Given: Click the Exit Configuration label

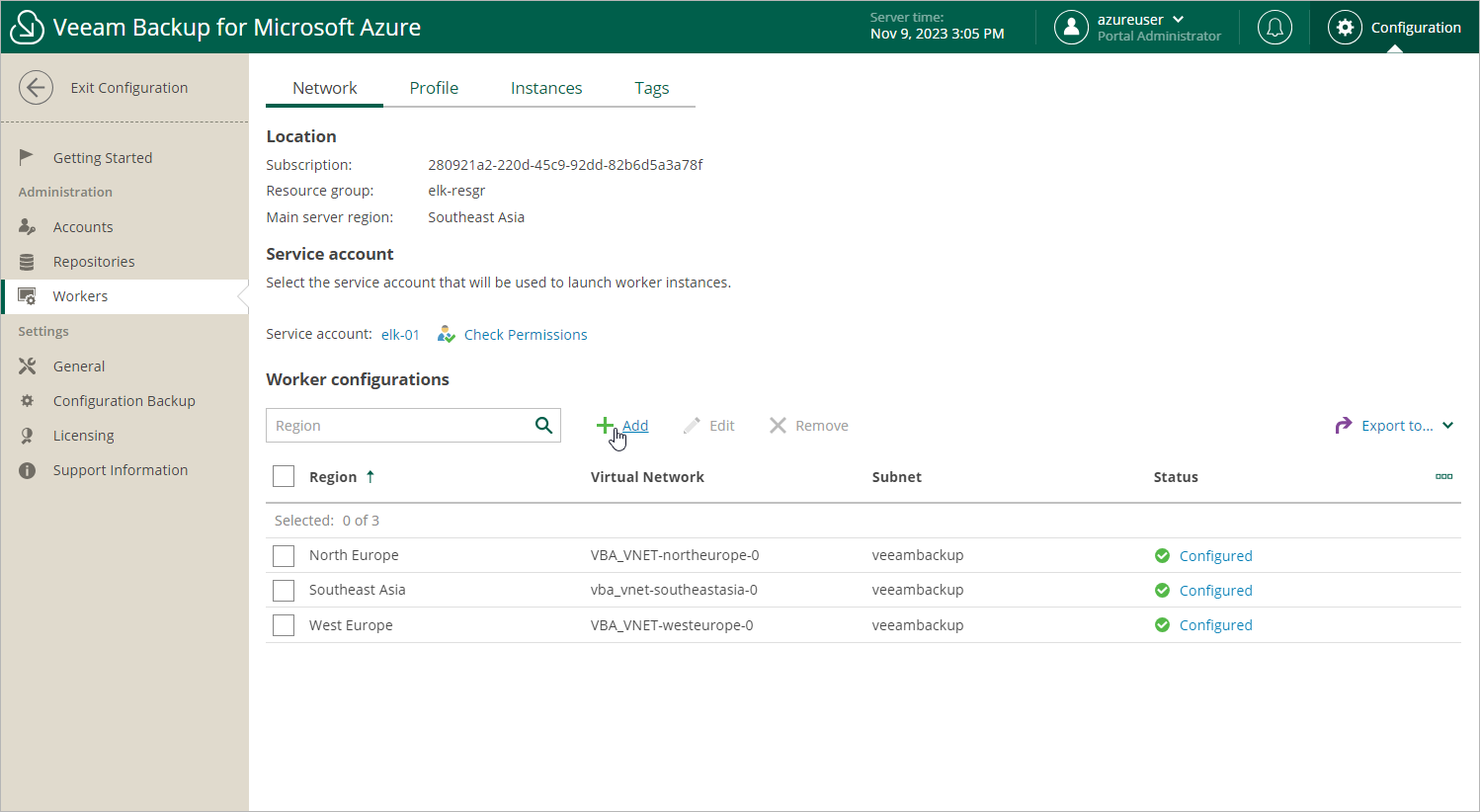Looking at the screenshot, I should pos(129,88).
